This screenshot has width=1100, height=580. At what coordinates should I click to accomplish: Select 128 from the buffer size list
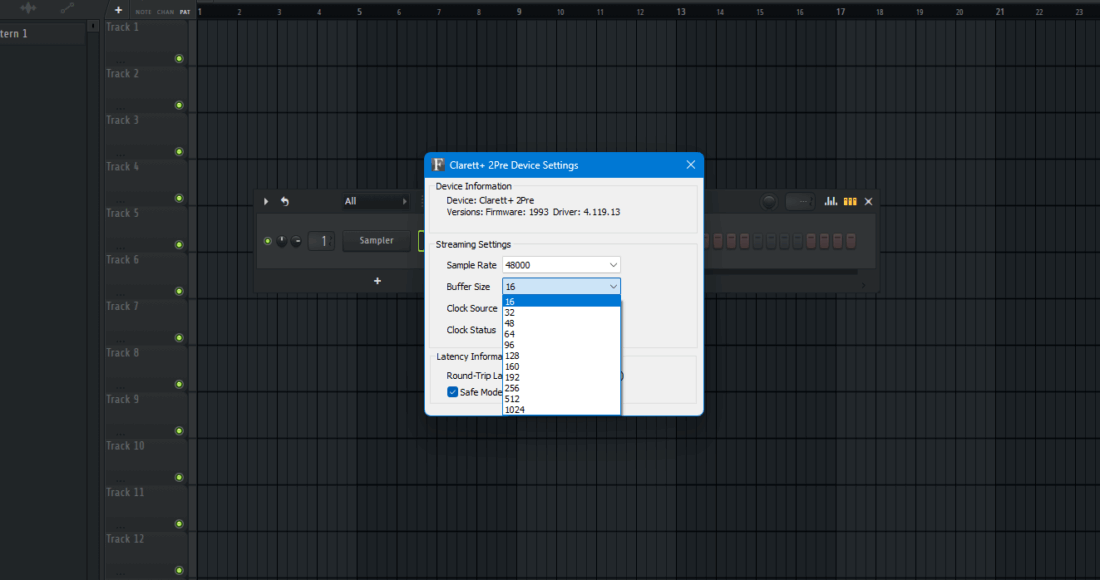pos(513,356)
